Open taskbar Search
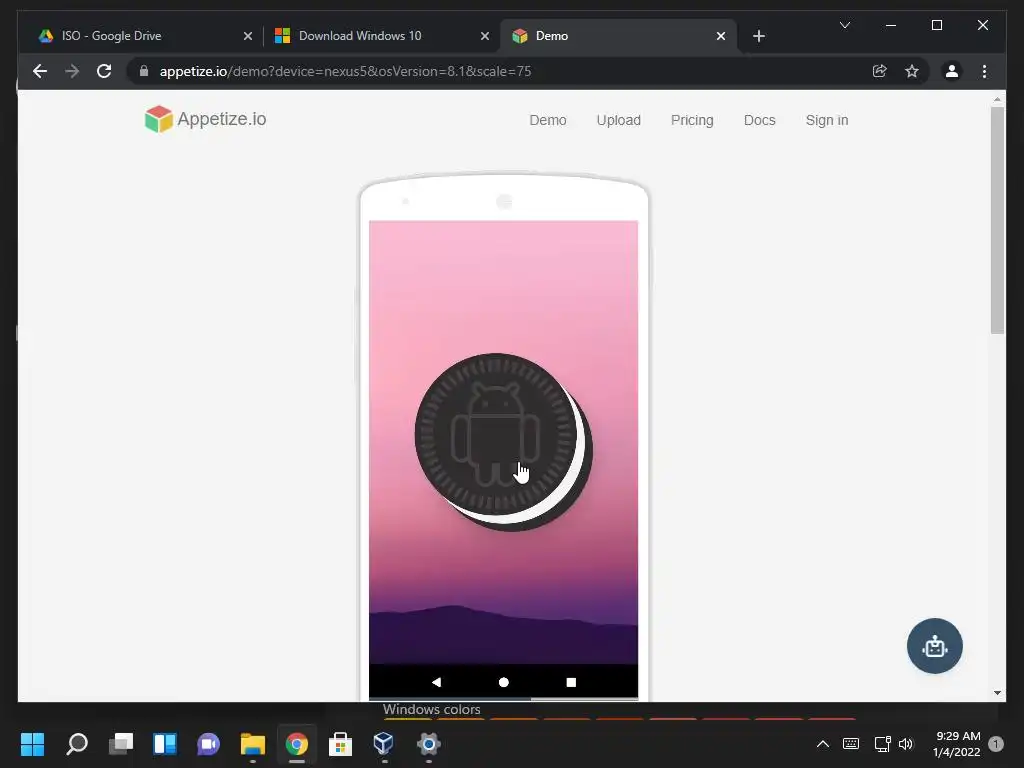The height and width of the screenshot is (768, 1024). click(77, 744)
